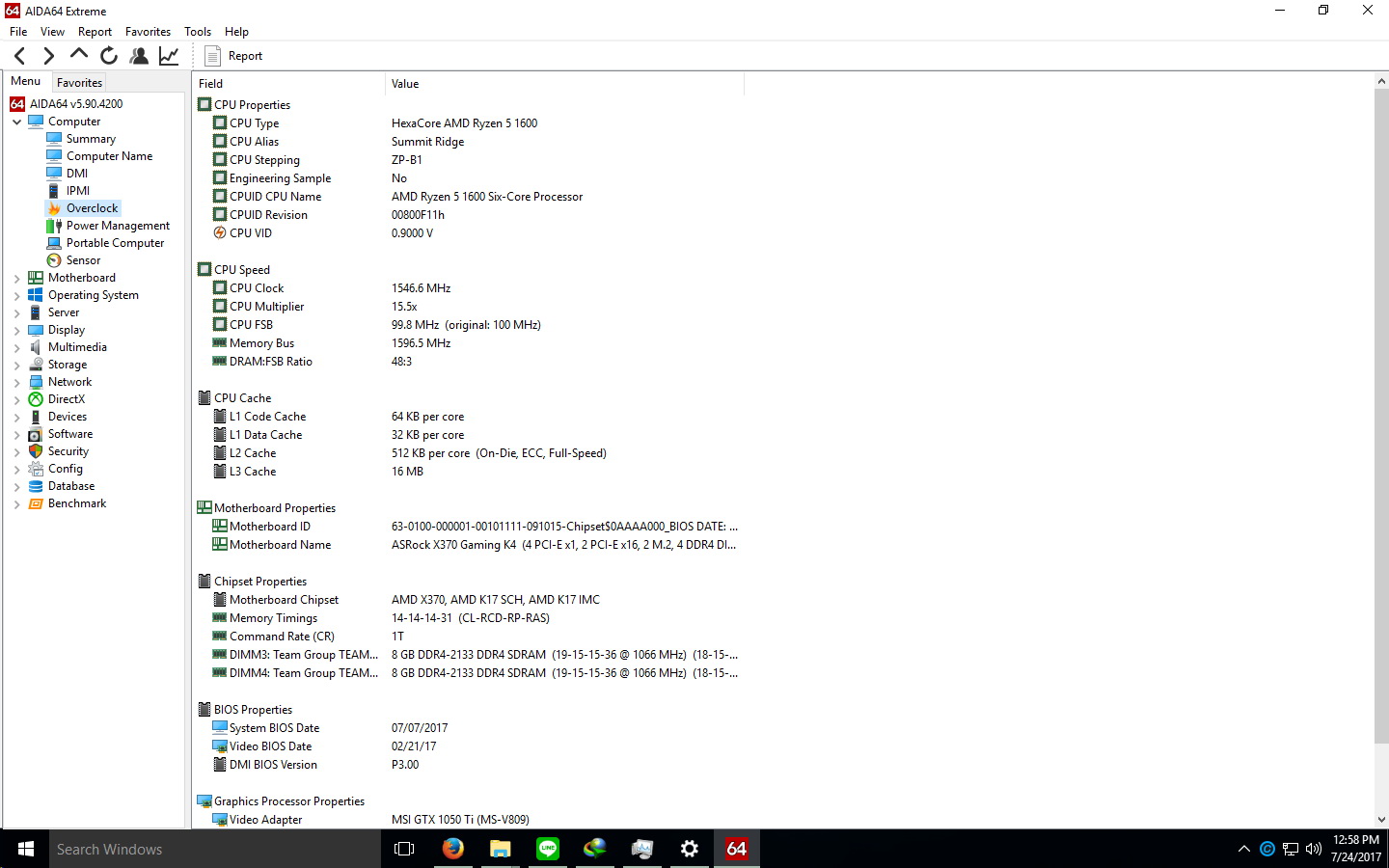Click the vertical scrollbar down arrow

[1381, 820]
